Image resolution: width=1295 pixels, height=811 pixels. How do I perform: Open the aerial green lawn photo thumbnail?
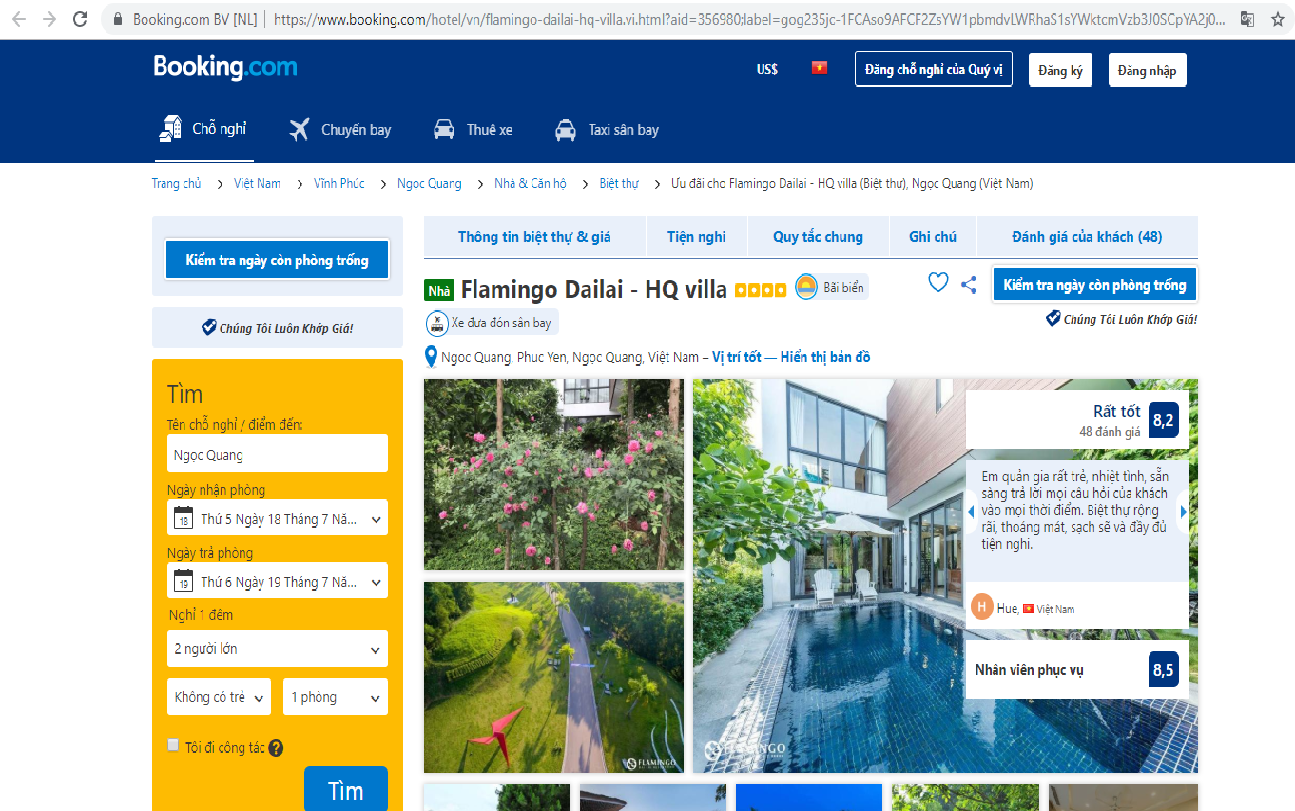[x=554, y=677]
